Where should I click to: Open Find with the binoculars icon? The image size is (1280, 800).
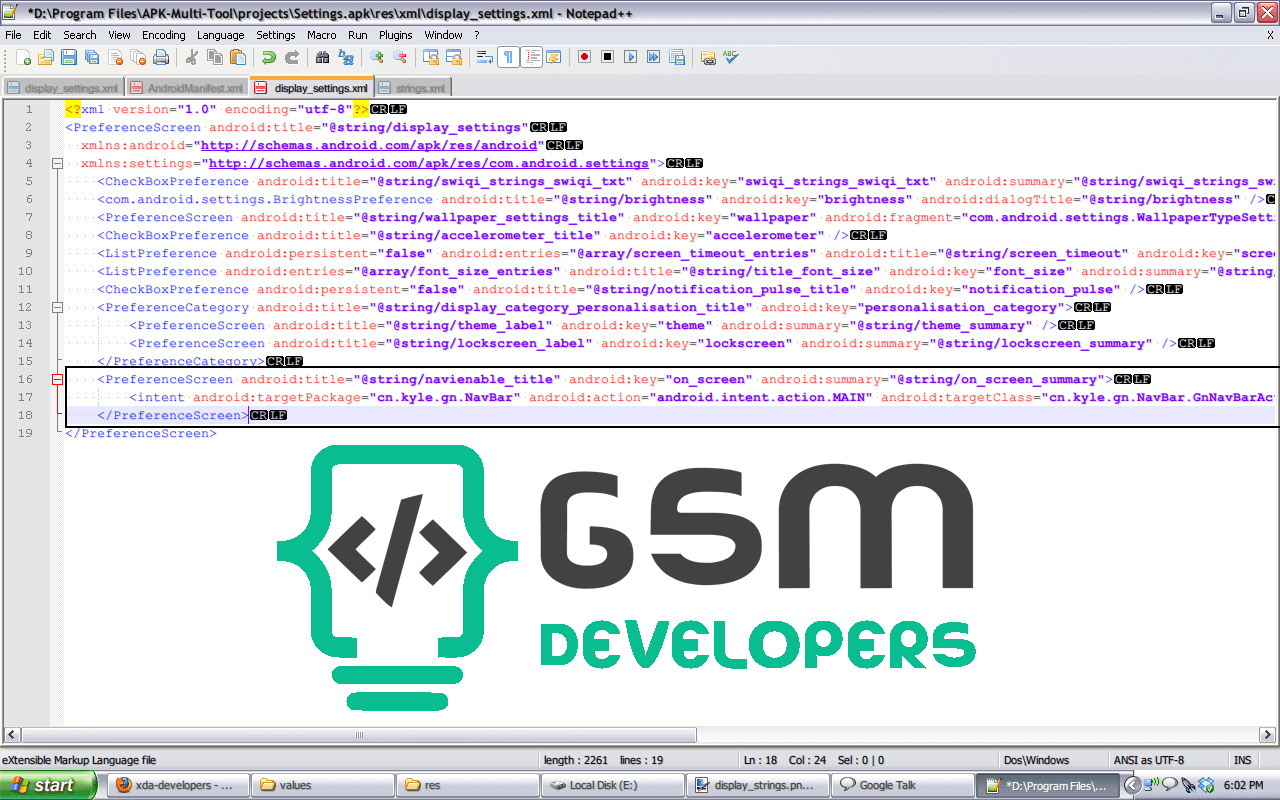tap(323, 57)
